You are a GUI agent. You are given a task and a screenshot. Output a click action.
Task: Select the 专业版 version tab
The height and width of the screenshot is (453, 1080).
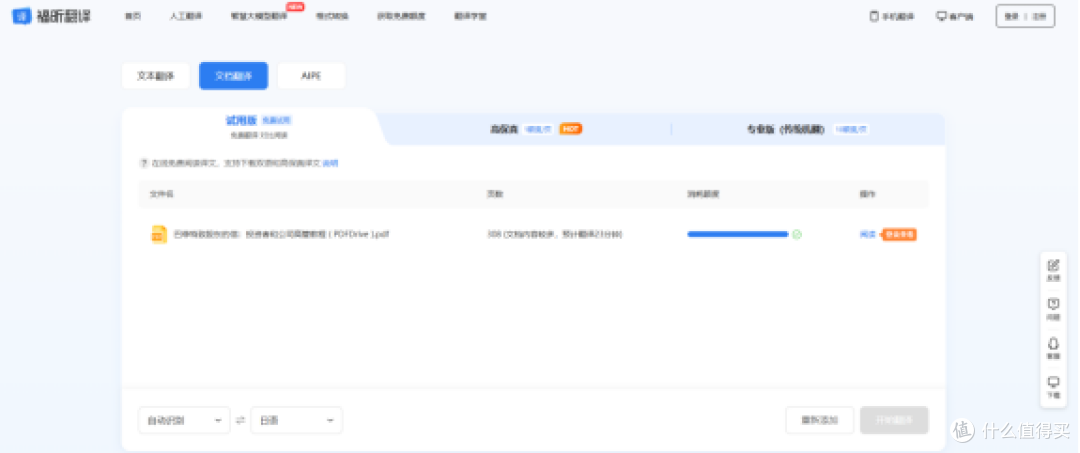(807, 129)
